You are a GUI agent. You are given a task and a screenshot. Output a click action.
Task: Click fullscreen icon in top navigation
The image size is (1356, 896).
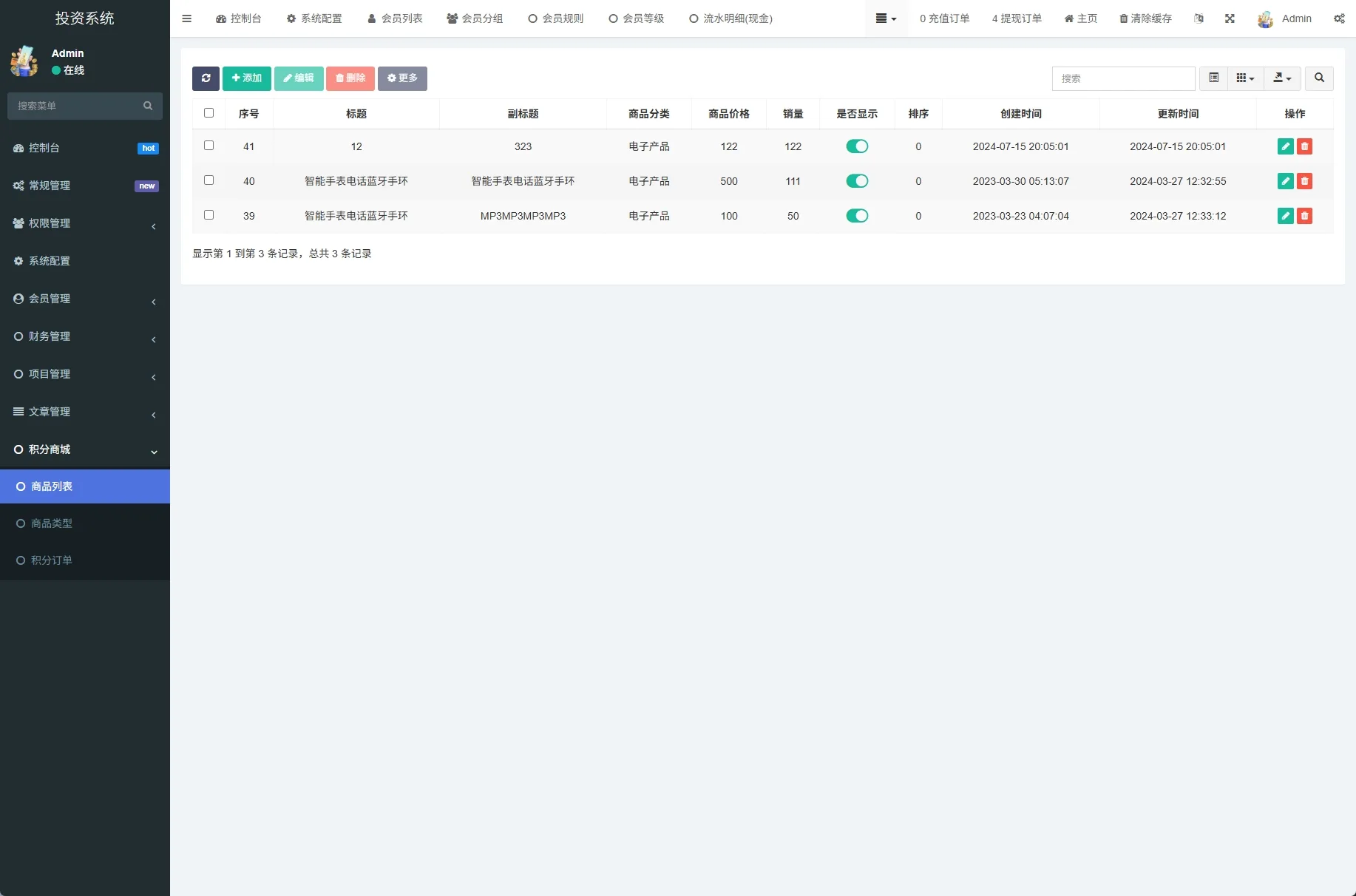[1230, 18]
